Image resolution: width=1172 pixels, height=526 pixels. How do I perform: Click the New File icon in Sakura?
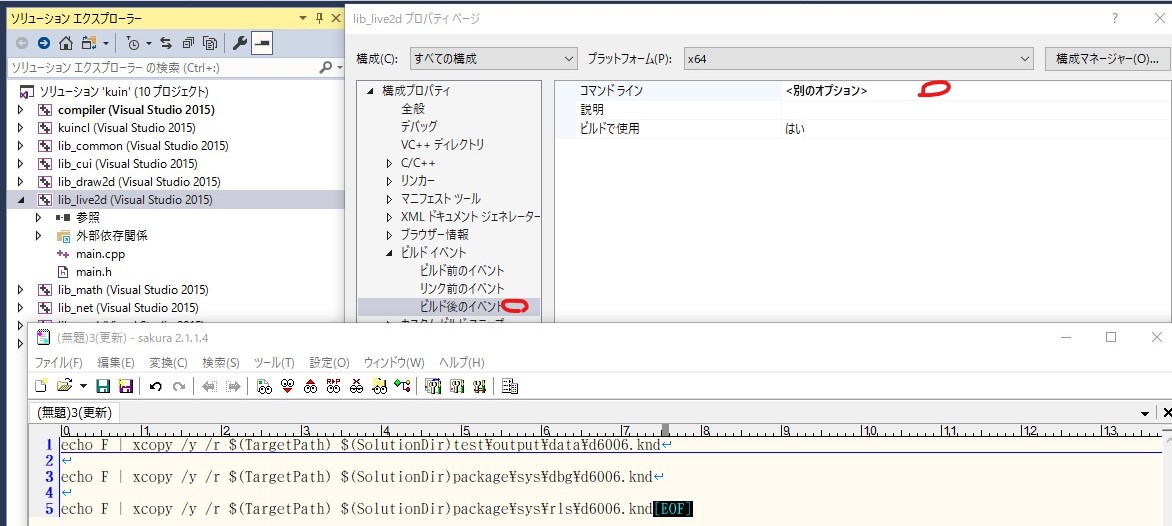(x=41, y=386)
